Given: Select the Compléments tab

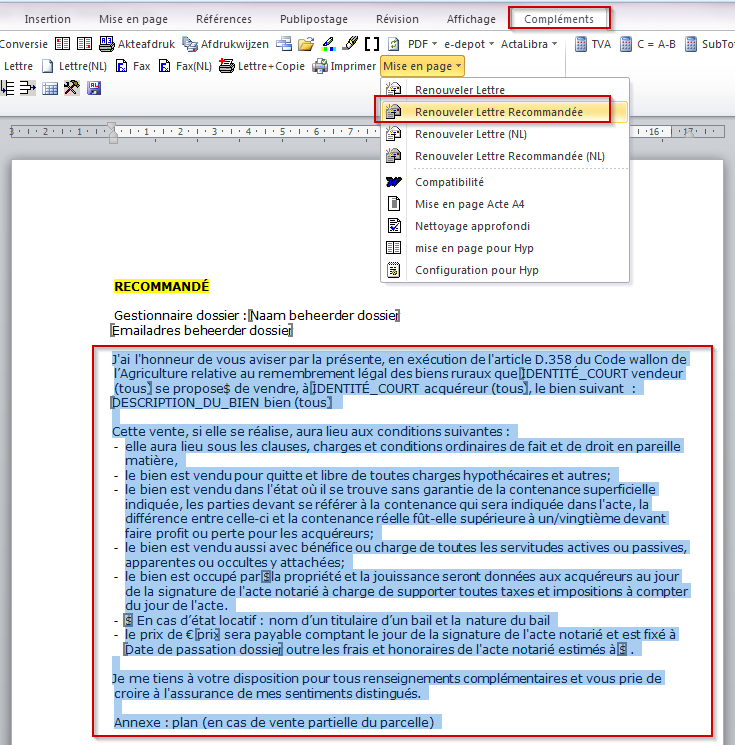Looking at the screenshot, I should click(x=559, y=19).
